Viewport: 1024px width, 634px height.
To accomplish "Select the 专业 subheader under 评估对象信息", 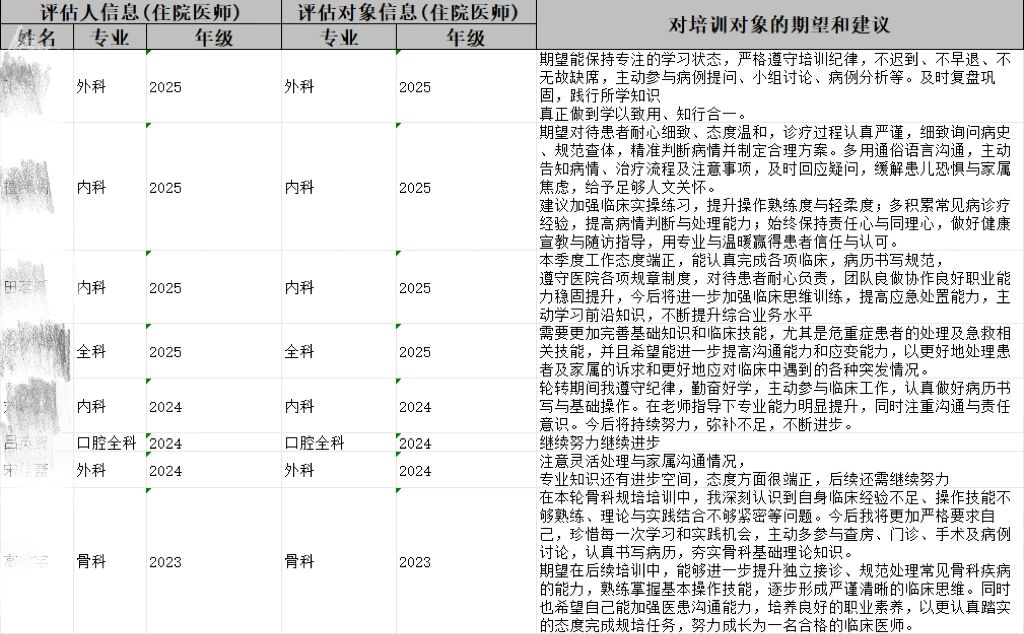I will (x=338, y=37).
